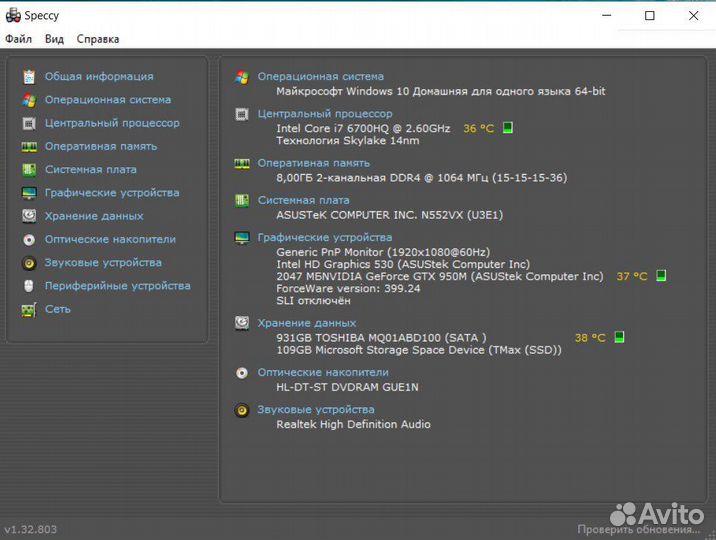The width and height of the screenshot is (716, 540).
Task: Open the motherboard icon next to Системная плата in sidebar
Action: pos(29,170)
